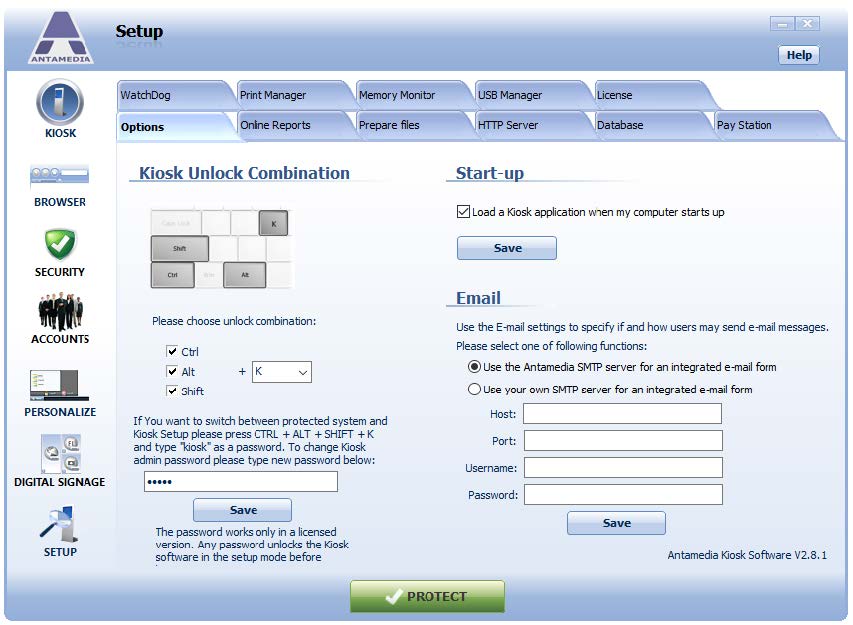
Task: Switch to the Online Reports tab
Action: pyautogui.click(x=293, y=126)
